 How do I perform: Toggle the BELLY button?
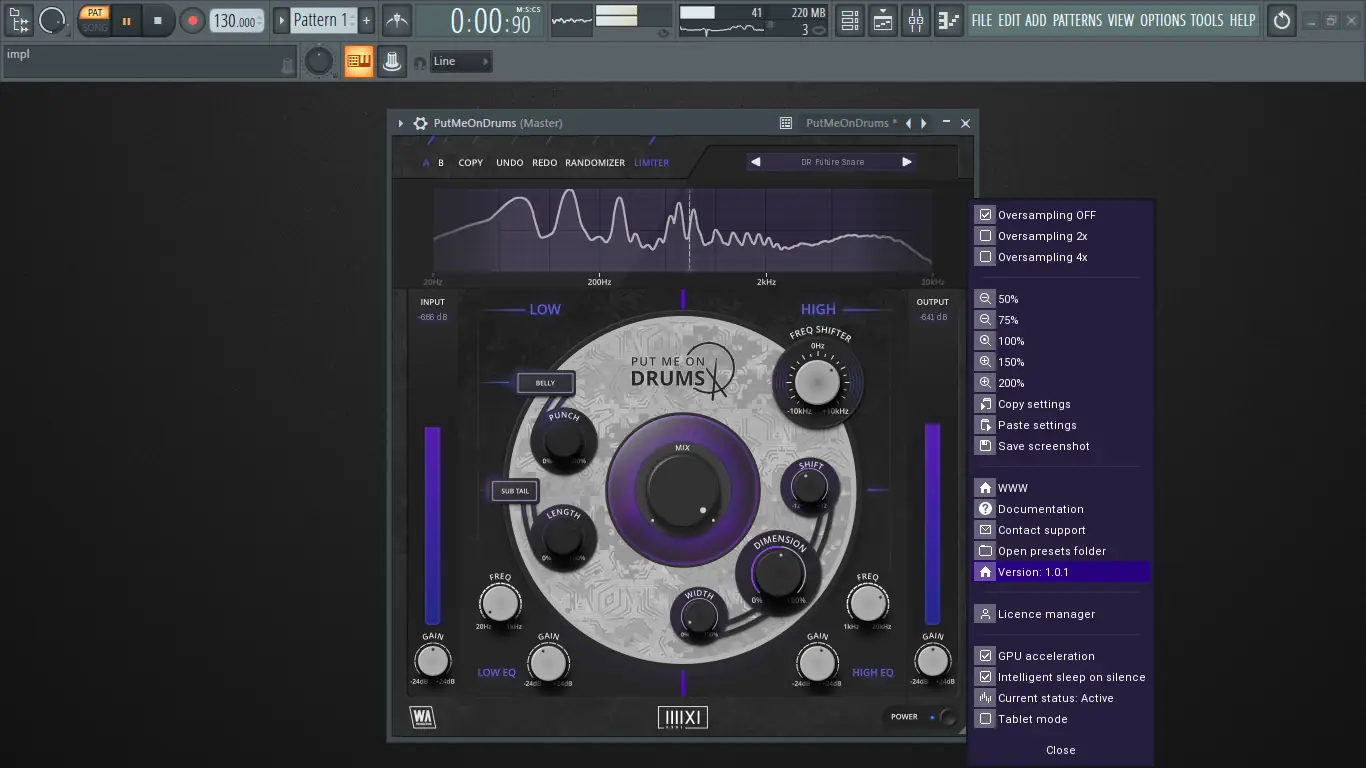coord(545,383)
